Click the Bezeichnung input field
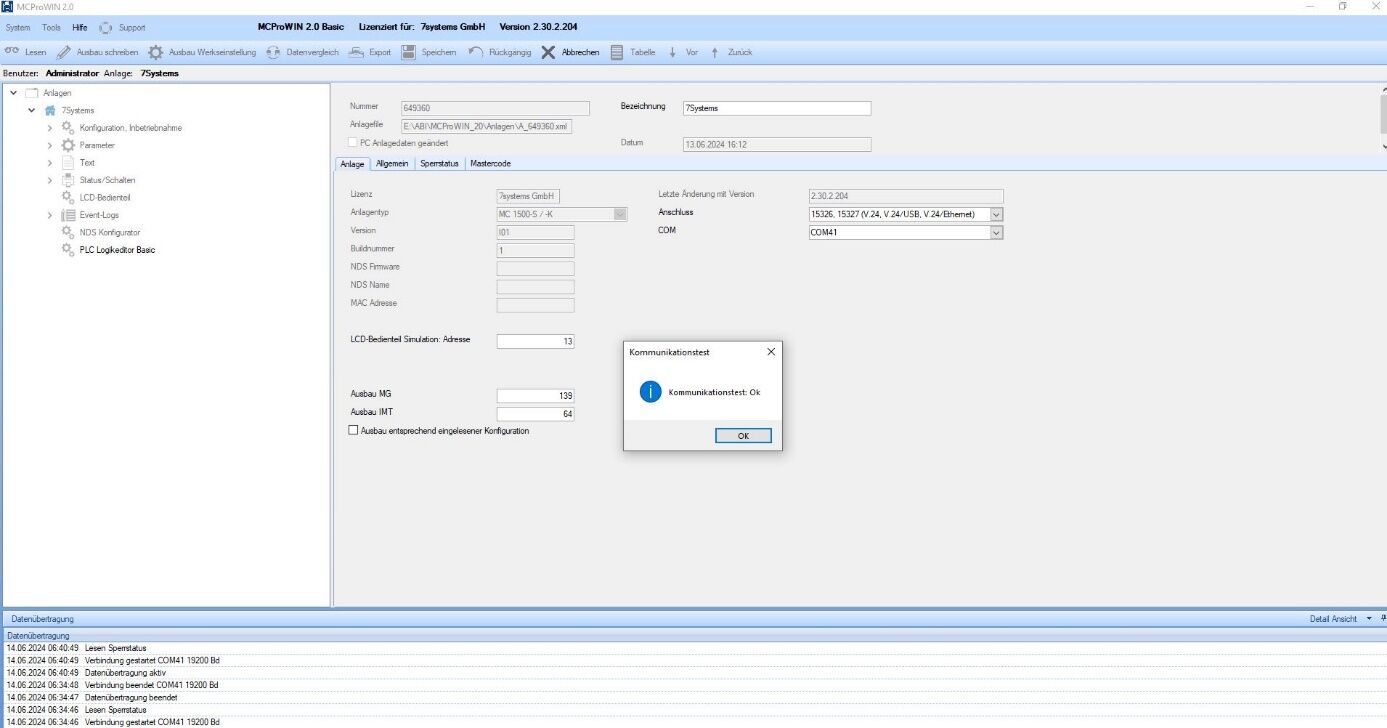Image resolution: width=1387 pixels, height=728 pixels. tap(776, 108)
